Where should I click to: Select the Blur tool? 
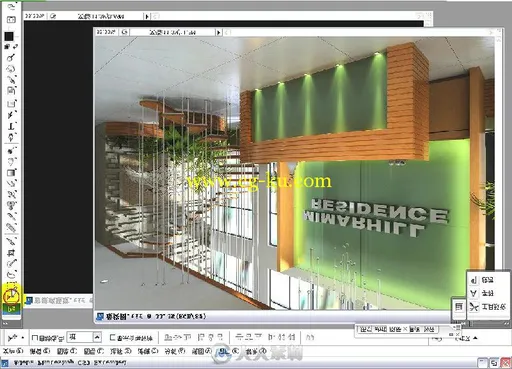click(11, 162)
